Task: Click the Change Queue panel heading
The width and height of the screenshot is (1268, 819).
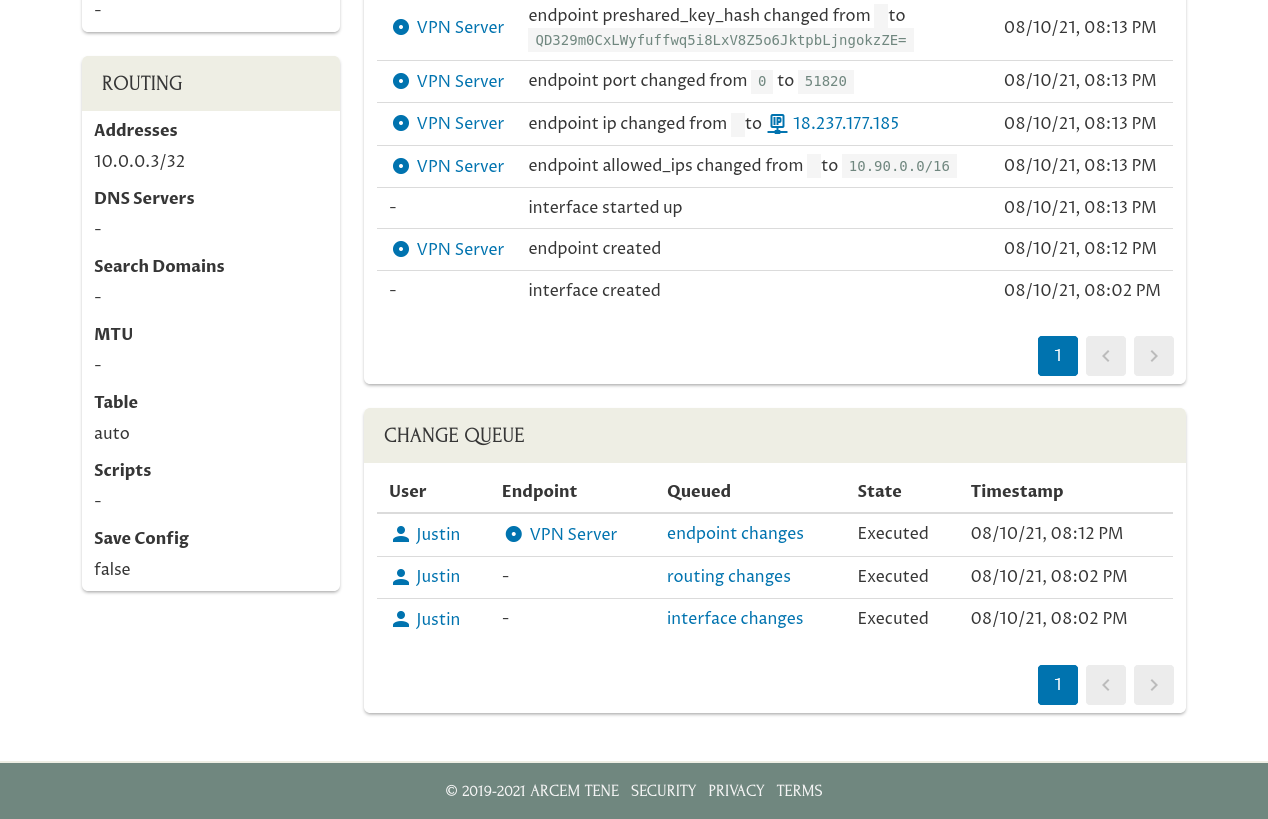Action: pyautogui.click(x=454, y=436)
